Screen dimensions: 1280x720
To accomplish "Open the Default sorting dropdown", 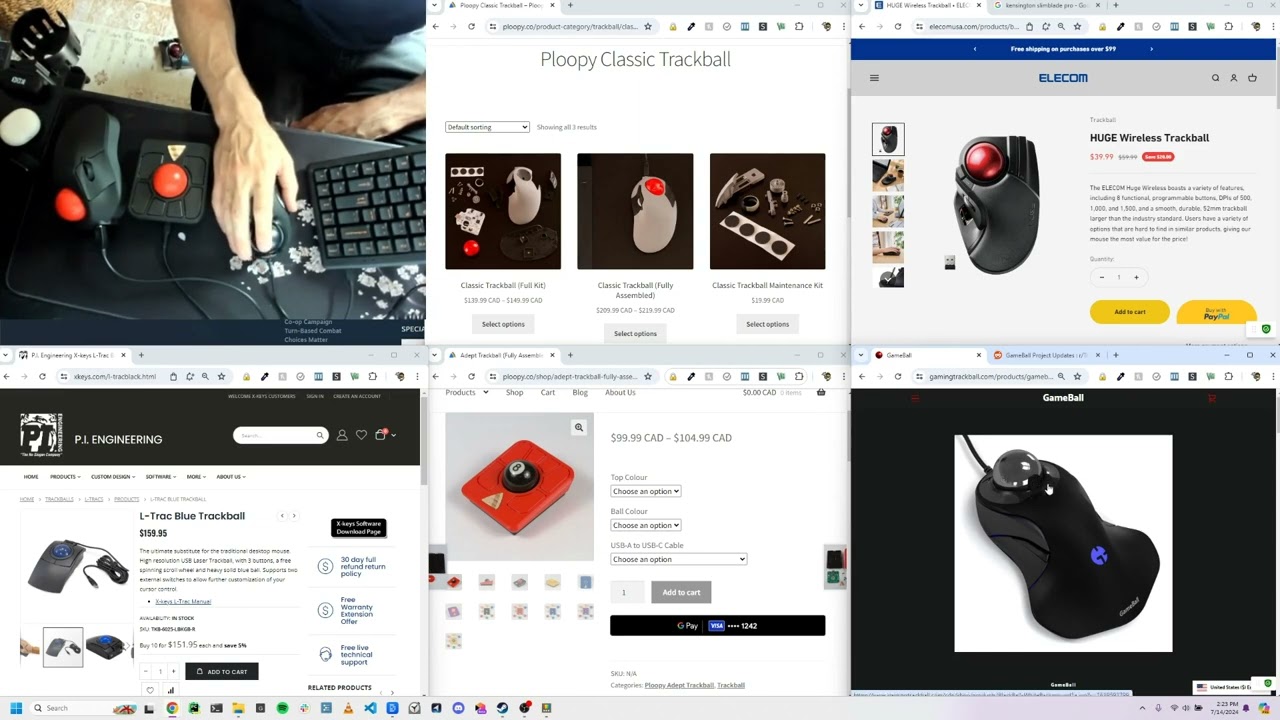I will (x=487, y=127).
